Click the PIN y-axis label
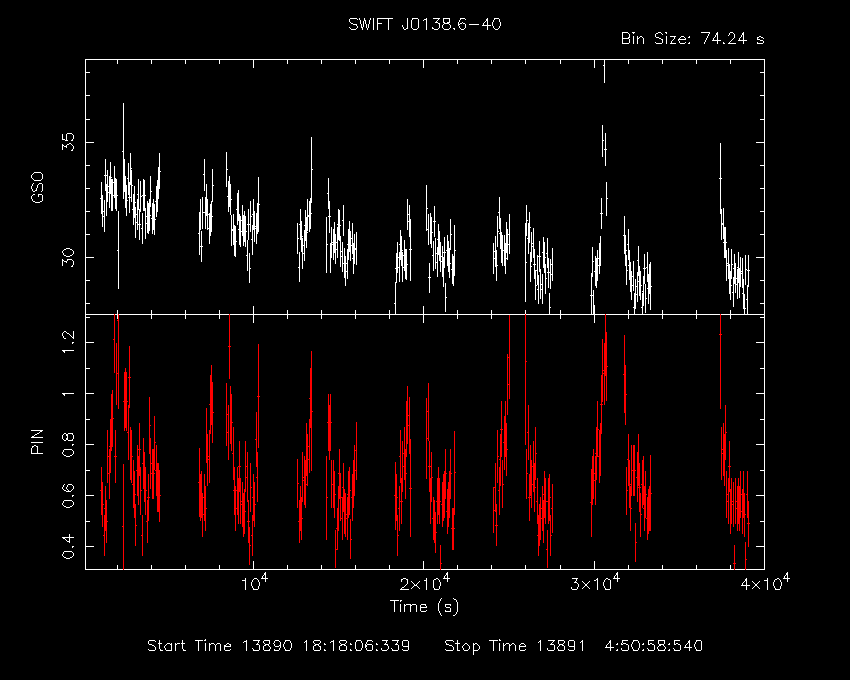This screenshot has width=850, height=680. click(37, 441)
